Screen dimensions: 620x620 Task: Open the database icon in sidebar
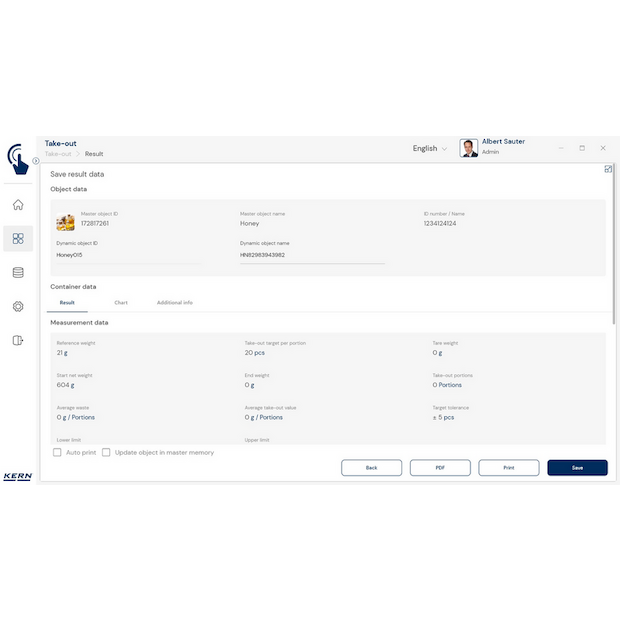[18, 272]
